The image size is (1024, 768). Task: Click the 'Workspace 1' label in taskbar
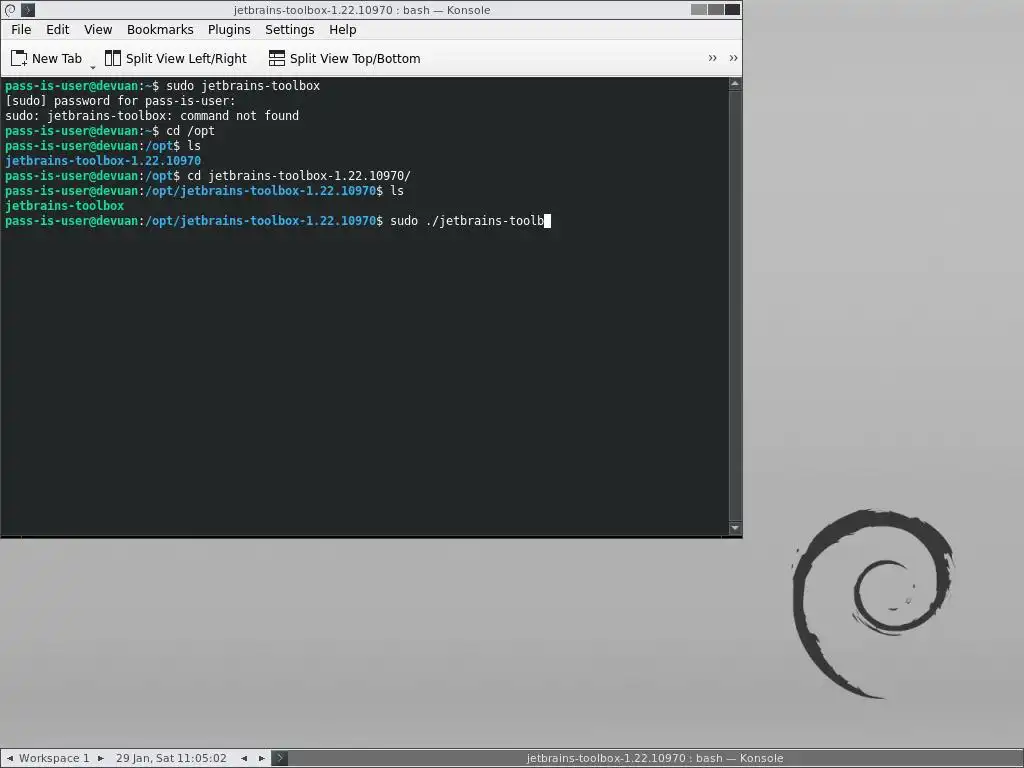pyautogui.click(x=54, y=758)
